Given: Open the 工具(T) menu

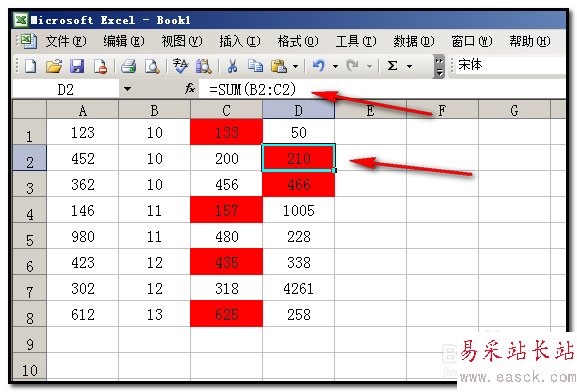Looking at the screenshot, I should [356, 41].
